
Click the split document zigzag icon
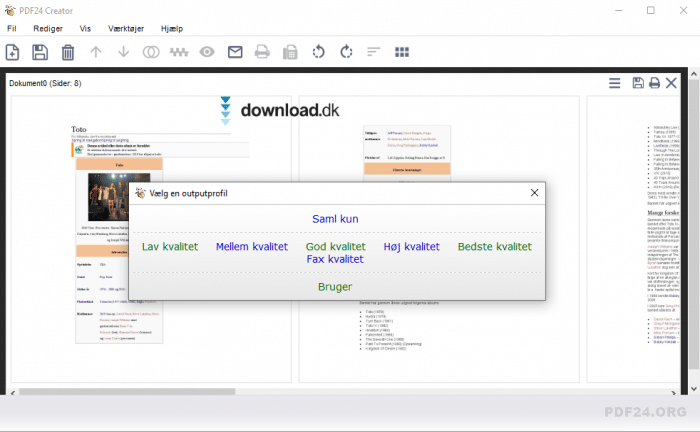pos(179,52)
